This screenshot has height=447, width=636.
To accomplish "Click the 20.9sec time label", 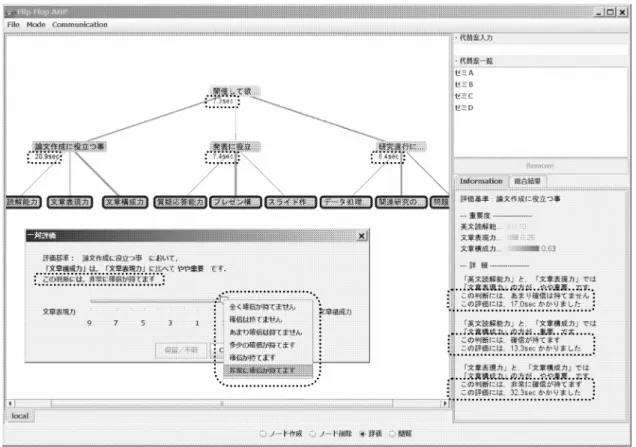I will (x=47, y=157).
